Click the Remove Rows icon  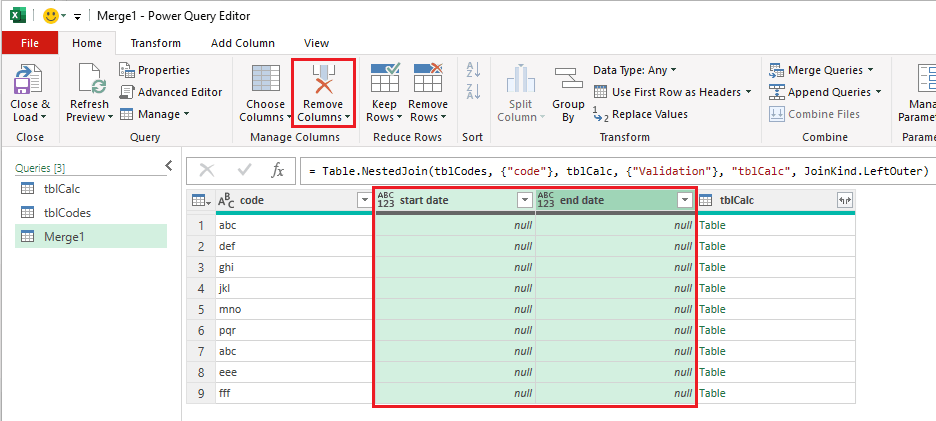428,78
